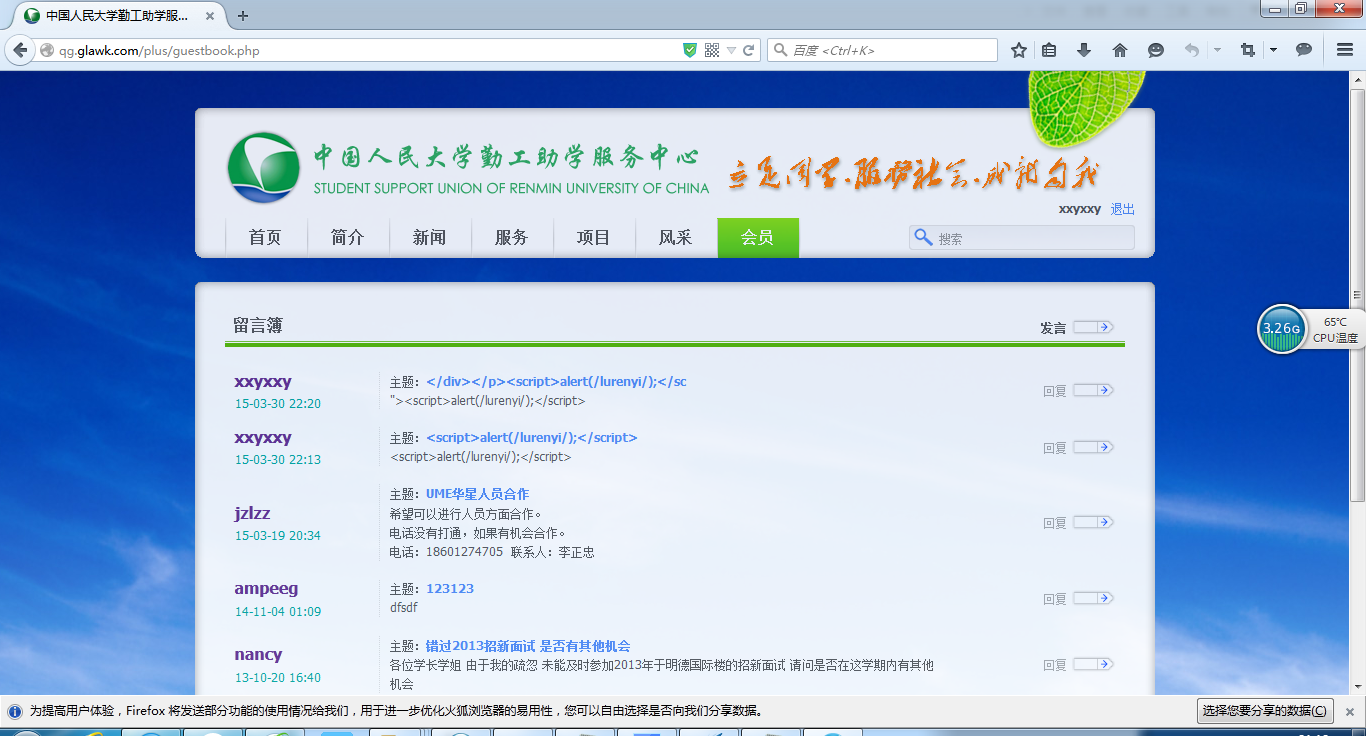Viewport: 1366px width, 736px height.
Task: Click the 3.26G memory floating widget
Action: coord(1281,329)
